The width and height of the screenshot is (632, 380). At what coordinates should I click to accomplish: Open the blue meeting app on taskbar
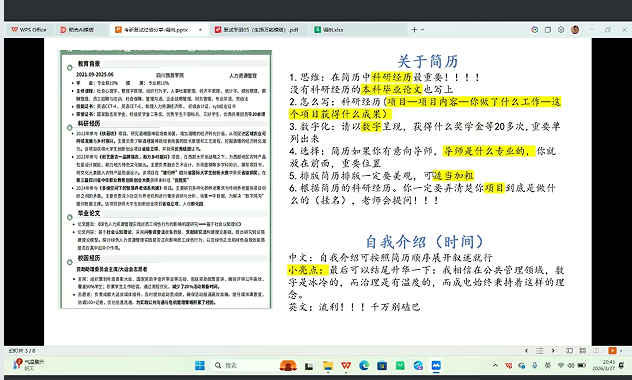(x=436, y=366)
